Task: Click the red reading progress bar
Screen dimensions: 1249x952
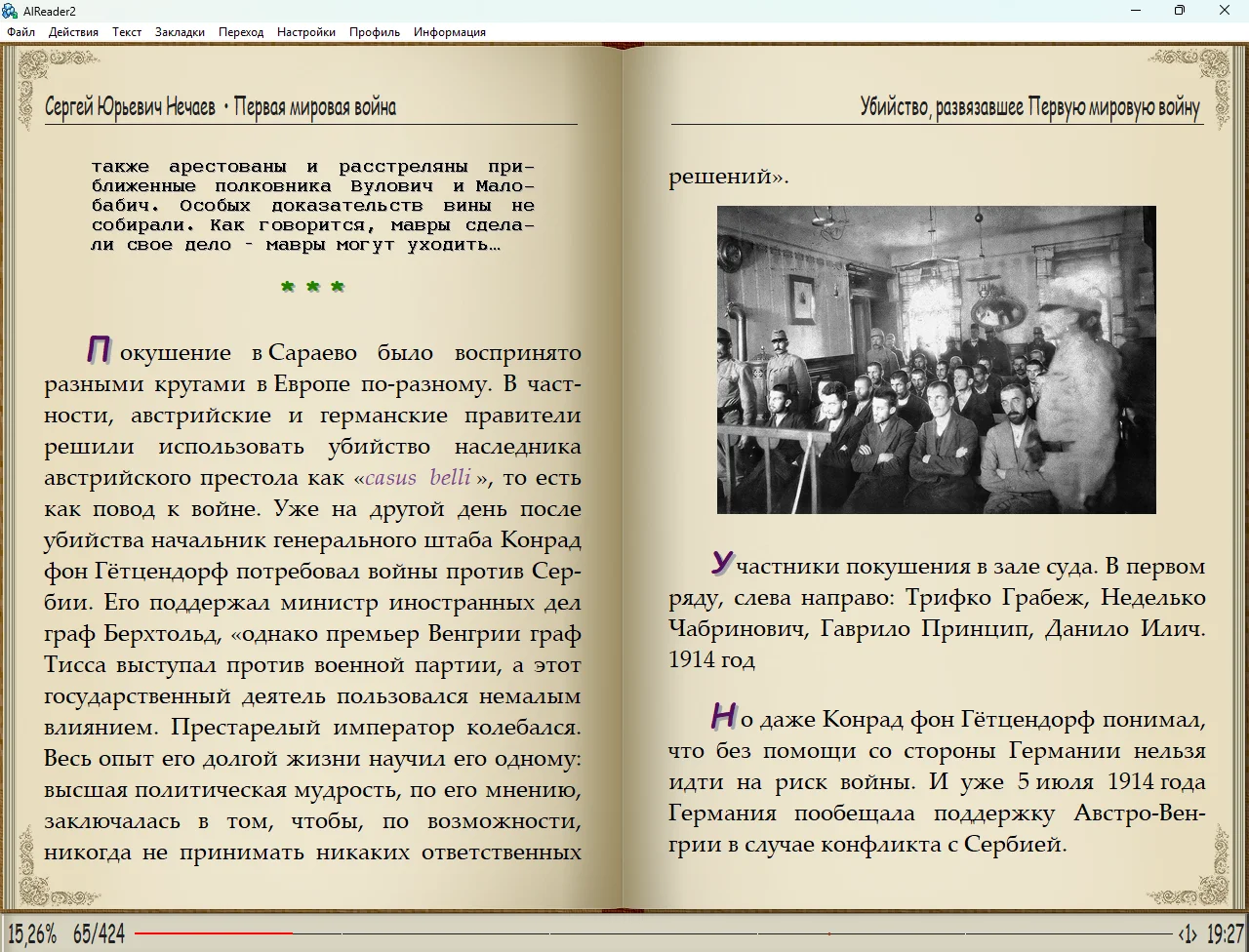Action: [x=213, y=933]
